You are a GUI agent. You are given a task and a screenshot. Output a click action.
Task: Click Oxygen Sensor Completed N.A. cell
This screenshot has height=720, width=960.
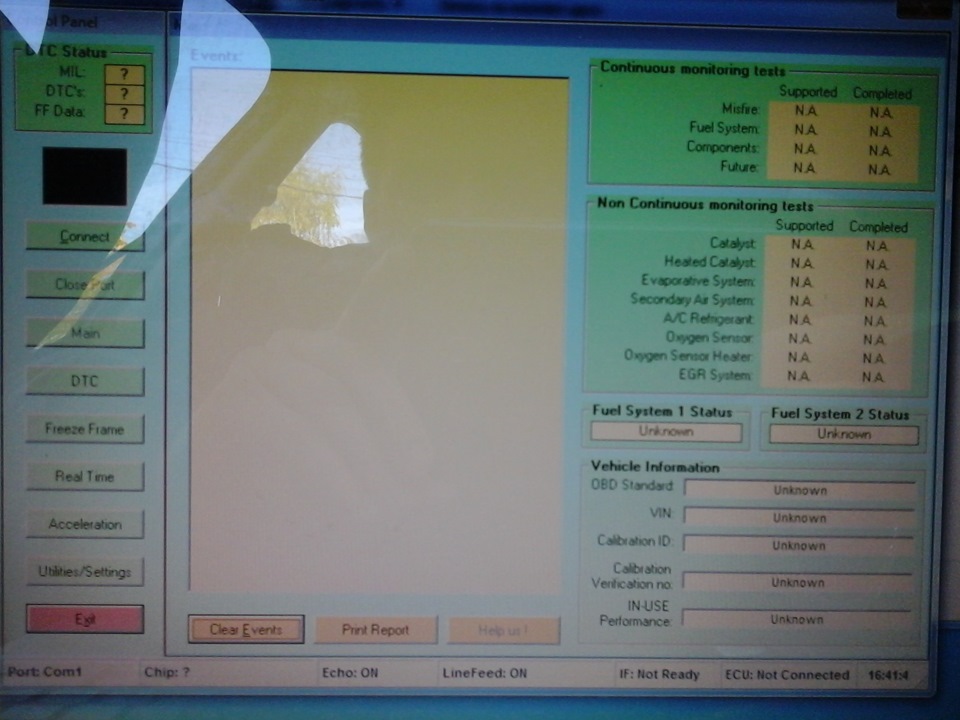point(874,340)
